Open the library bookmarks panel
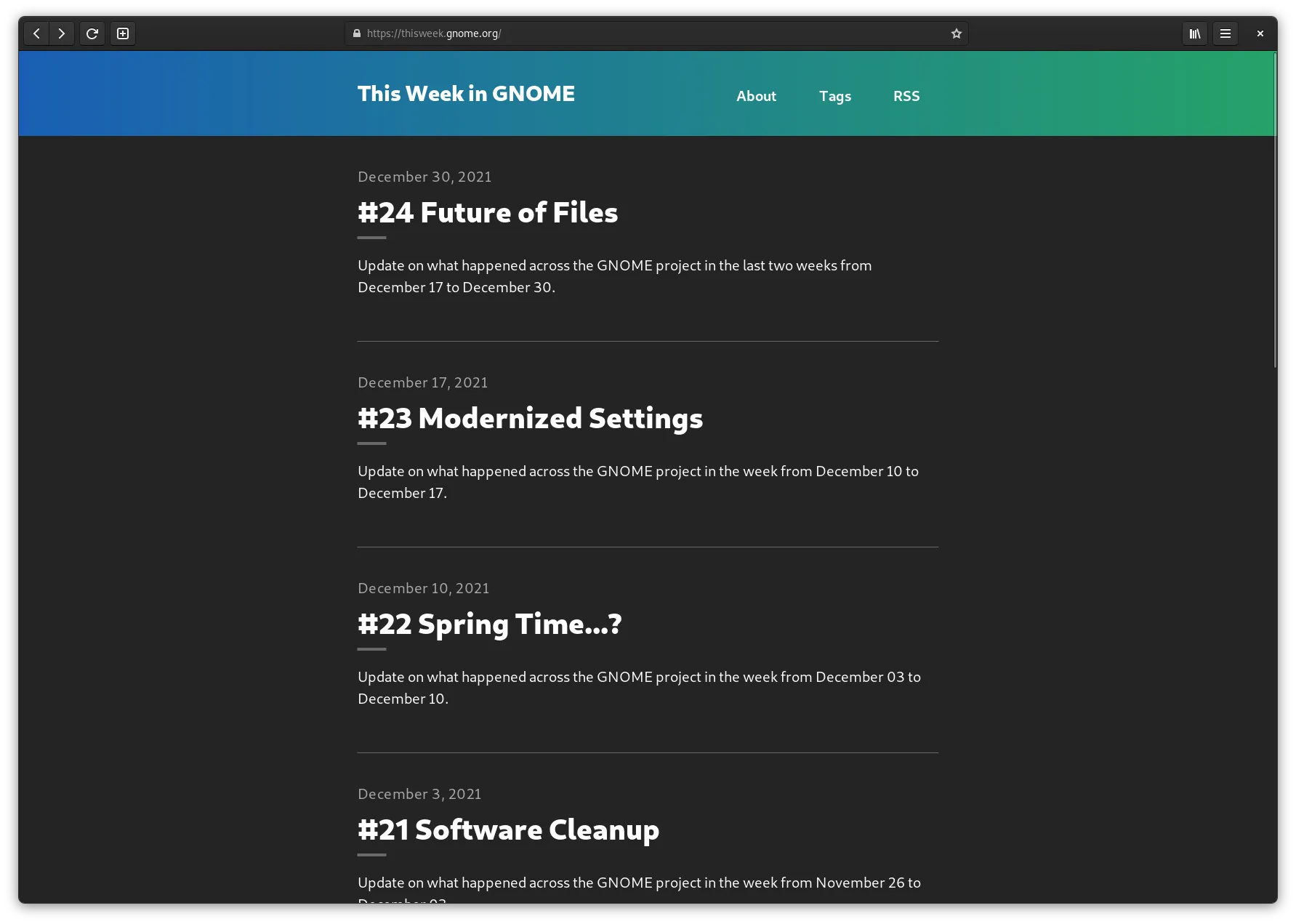1296x924 pixels. [1194, 33]
